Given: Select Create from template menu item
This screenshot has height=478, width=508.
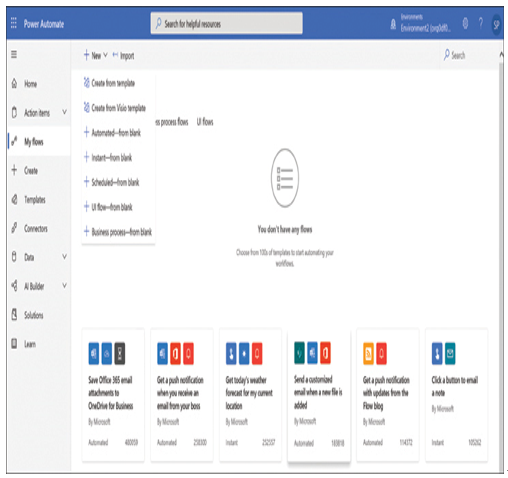Looking at the screenshot, I should (x=109, y=83).
